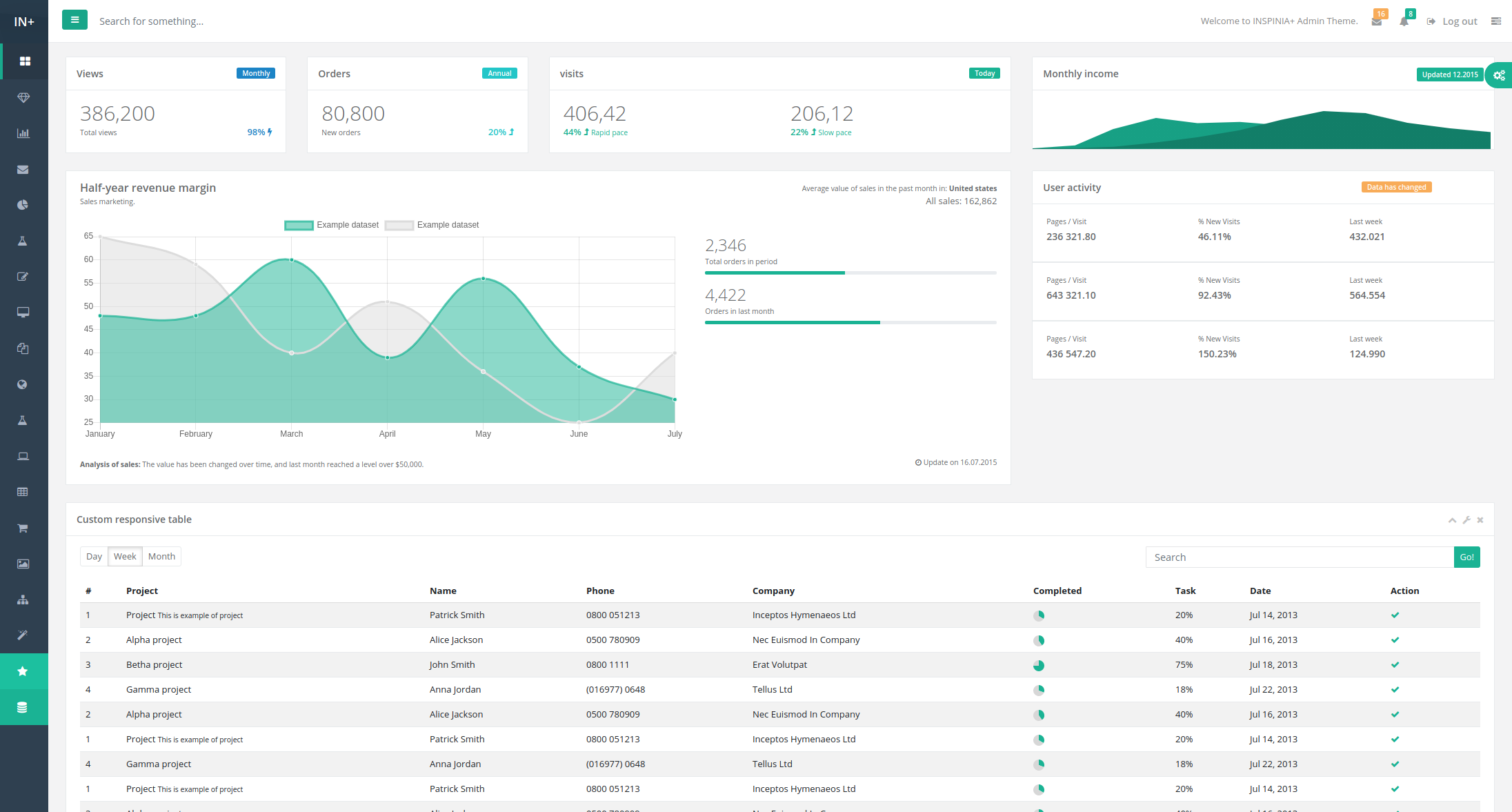Focus the table Search input field
This screenshot has width=1512, height=812.
[1300, 557]
